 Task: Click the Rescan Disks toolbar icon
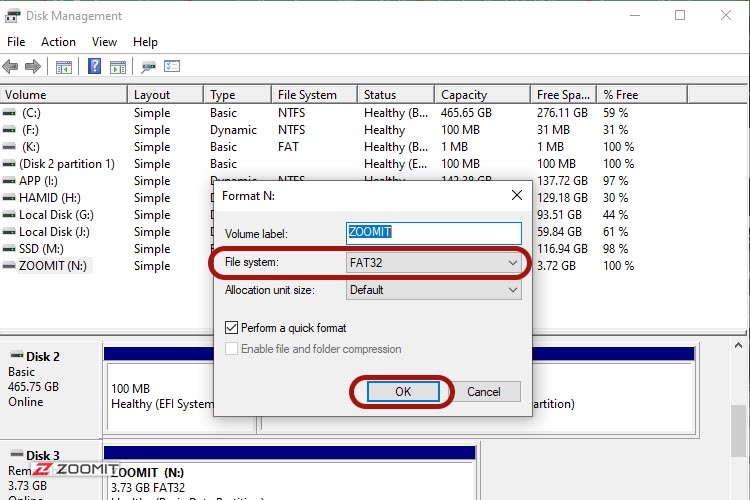click(149, 67)
